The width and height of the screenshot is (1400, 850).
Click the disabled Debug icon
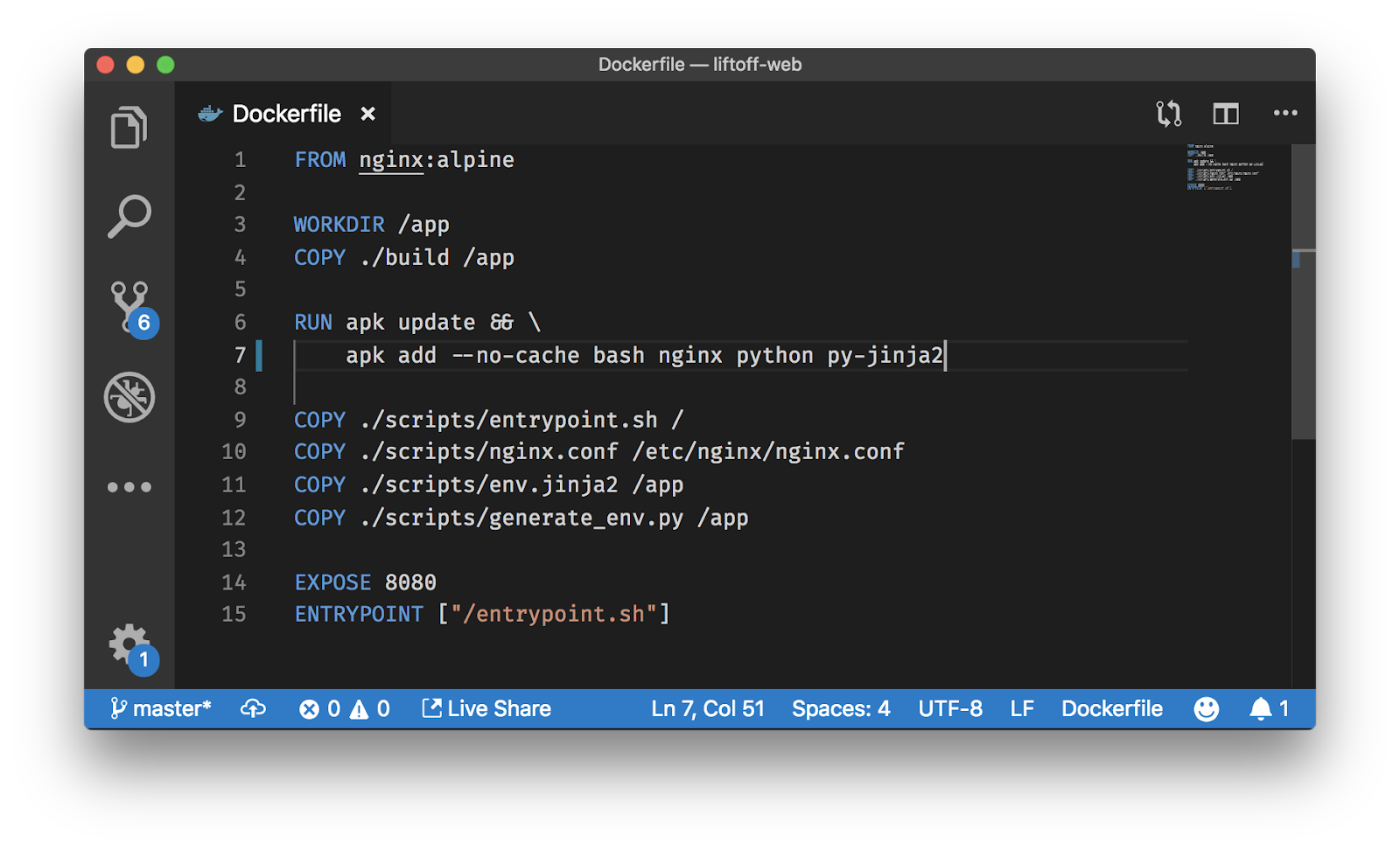[x=129, y=398]
